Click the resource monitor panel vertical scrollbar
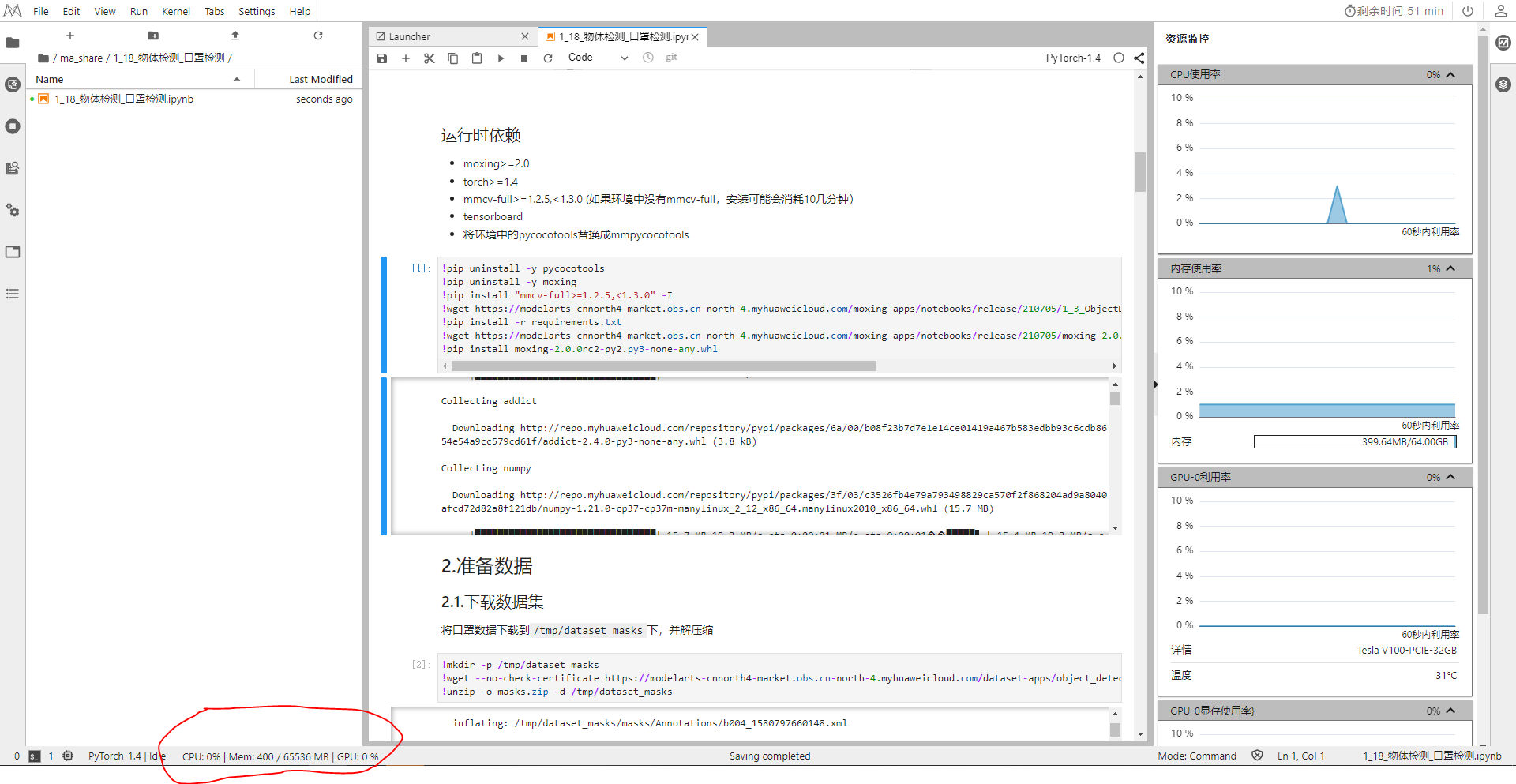The image size is (1516, 784). pos(1483,324)
